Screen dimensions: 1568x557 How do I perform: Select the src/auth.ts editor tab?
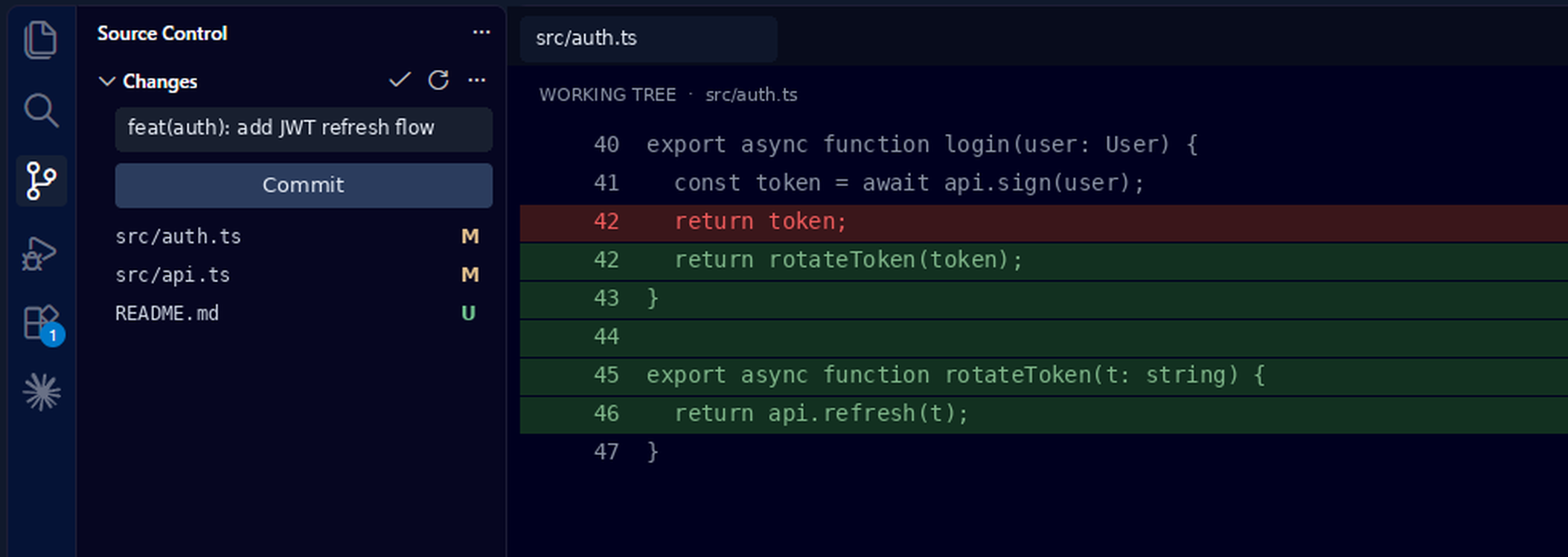[648, 38]
